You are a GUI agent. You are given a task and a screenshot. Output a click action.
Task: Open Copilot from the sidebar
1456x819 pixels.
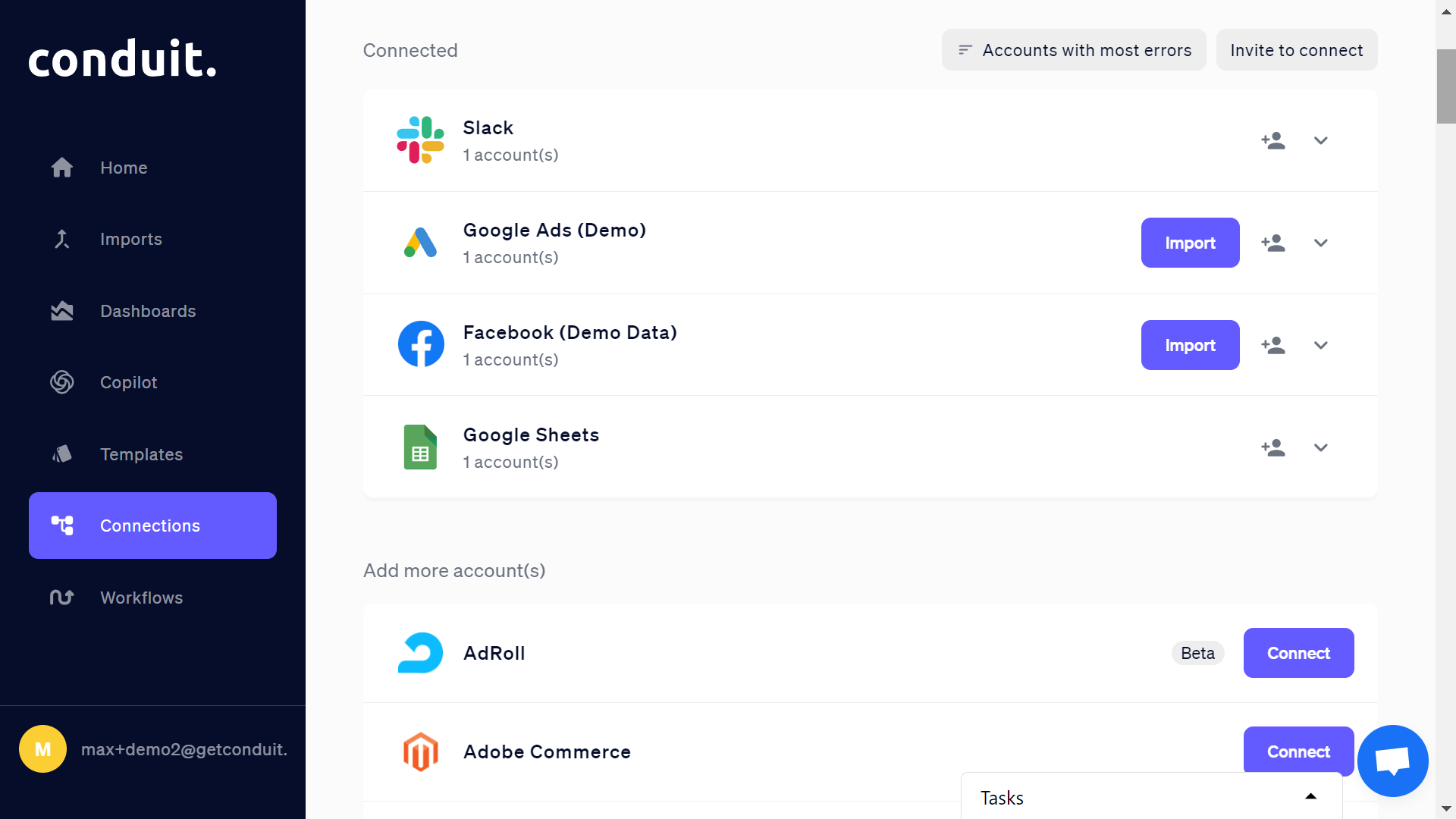point(129,382)
